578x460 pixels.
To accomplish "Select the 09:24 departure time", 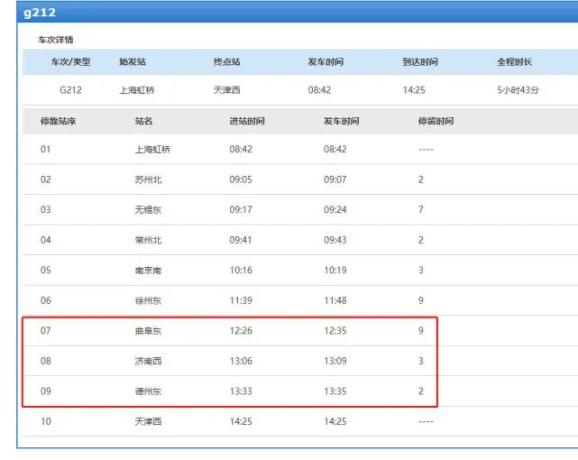I will pyautogui.click(x=335, y=210).
